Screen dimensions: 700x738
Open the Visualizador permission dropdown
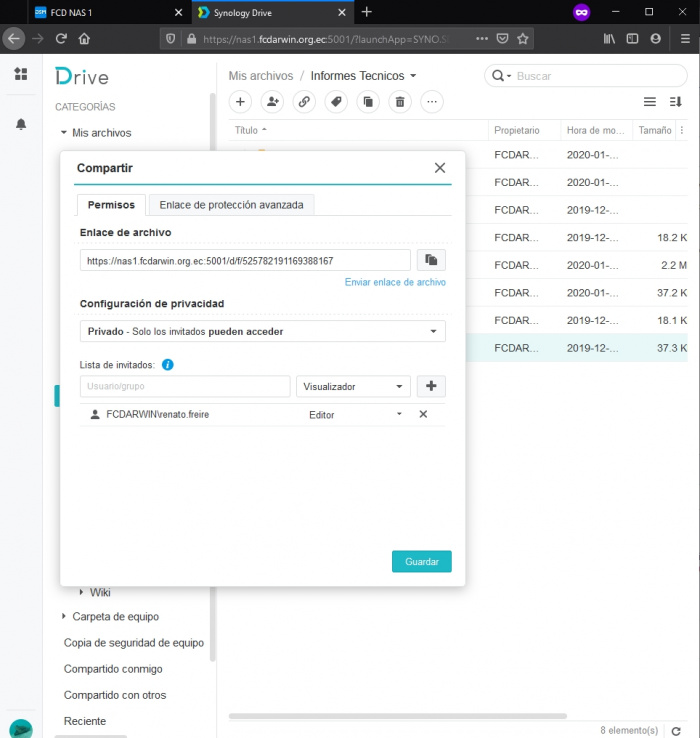point(353,386)
